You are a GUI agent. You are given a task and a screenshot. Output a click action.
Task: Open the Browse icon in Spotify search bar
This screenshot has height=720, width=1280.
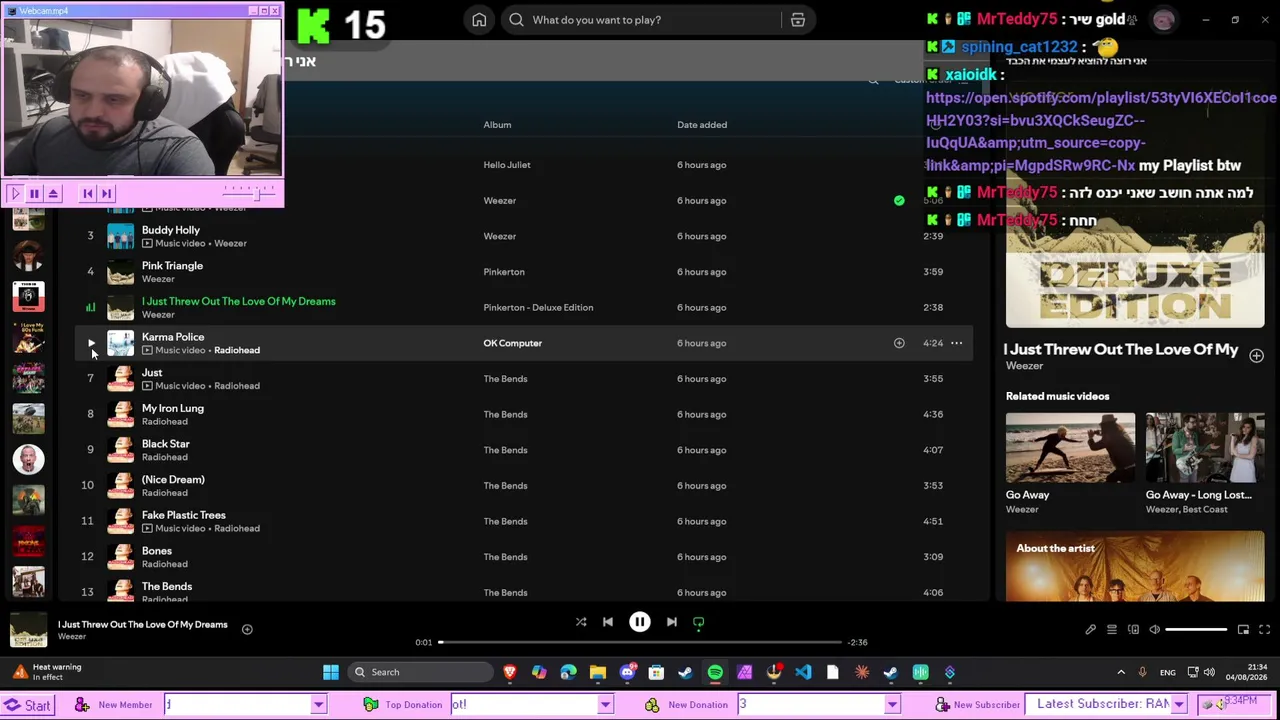pyautogui.click(x=798, y=20)
